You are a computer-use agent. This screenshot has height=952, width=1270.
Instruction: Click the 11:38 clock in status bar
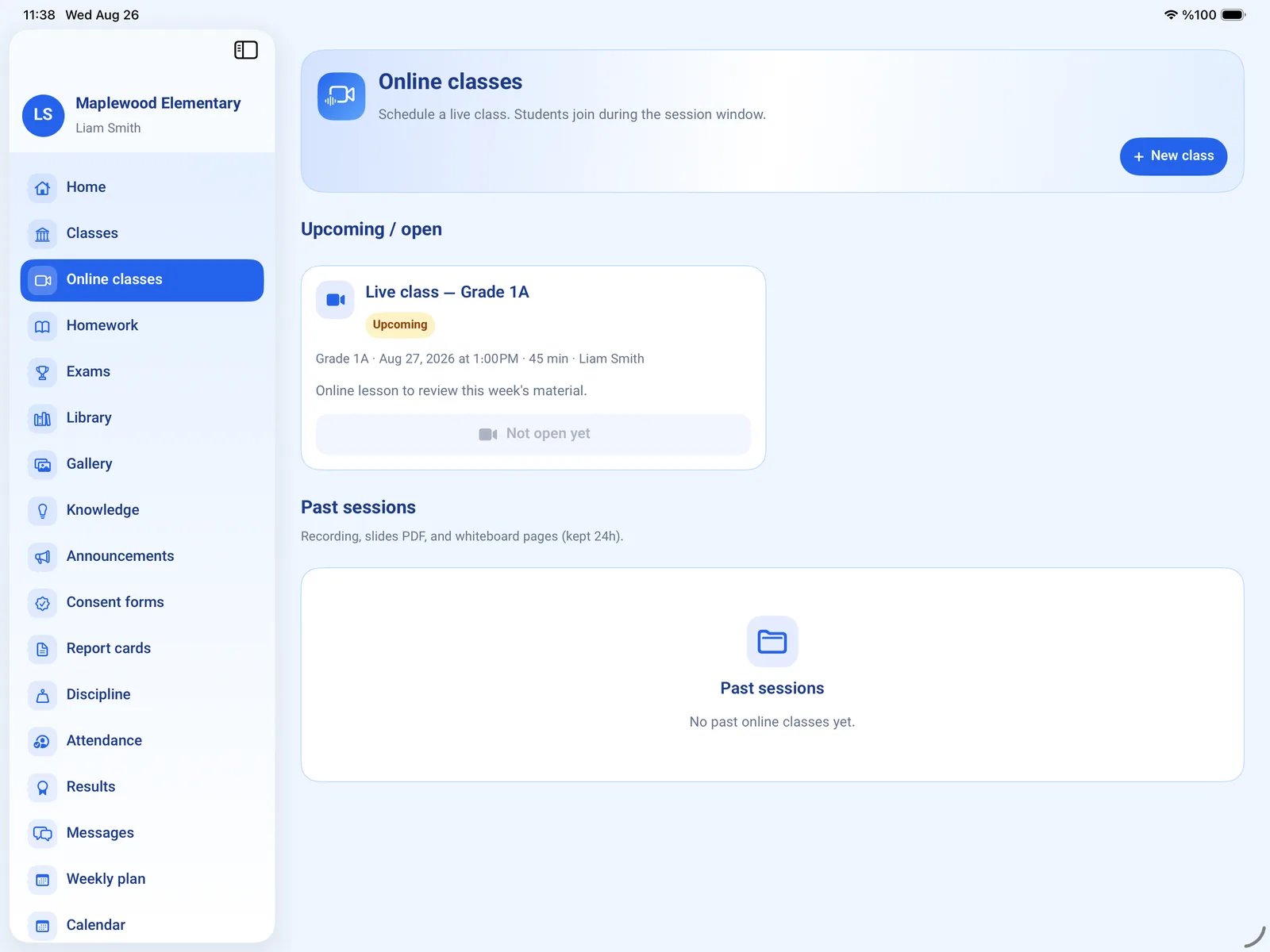pyautogui.click(x=39, y=15)
